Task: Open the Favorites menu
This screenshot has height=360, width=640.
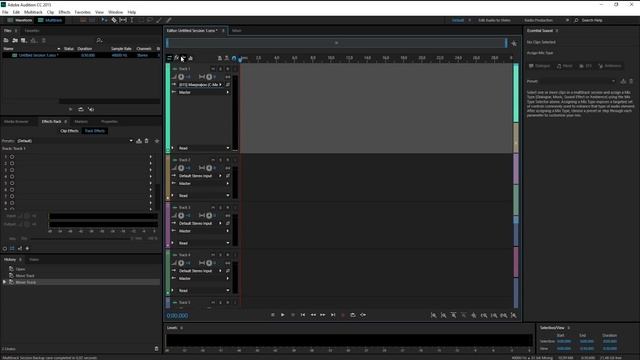Action: pyautogui.click(x=82, y=12)
